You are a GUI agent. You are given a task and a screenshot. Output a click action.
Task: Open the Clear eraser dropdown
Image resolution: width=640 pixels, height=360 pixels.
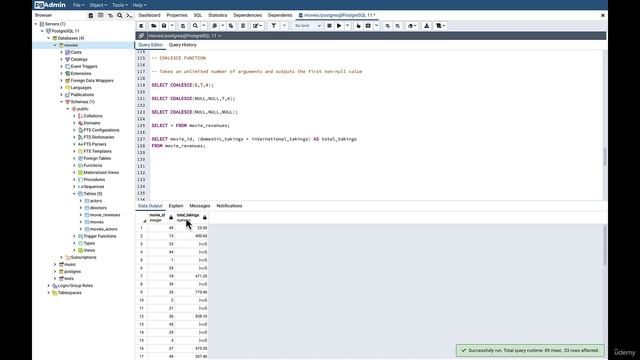click(x=412, y=26)
